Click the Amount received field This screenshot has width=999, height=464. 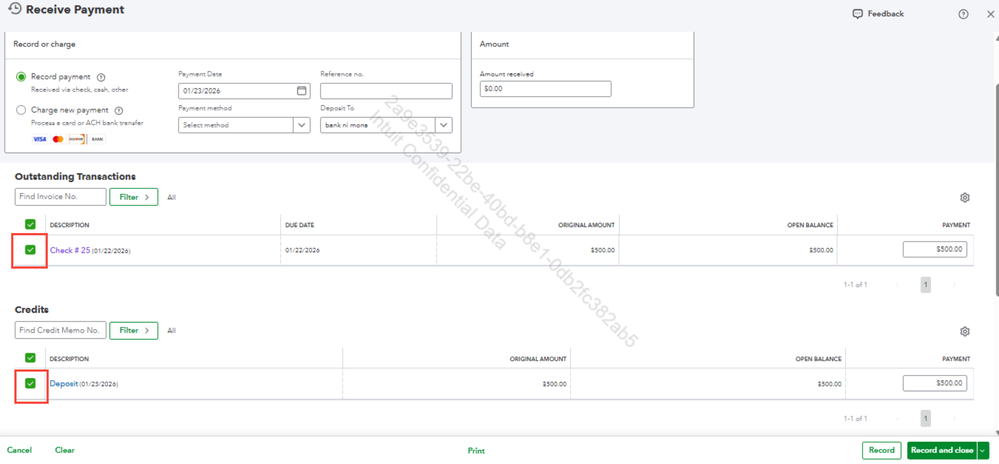coord(545,89)
